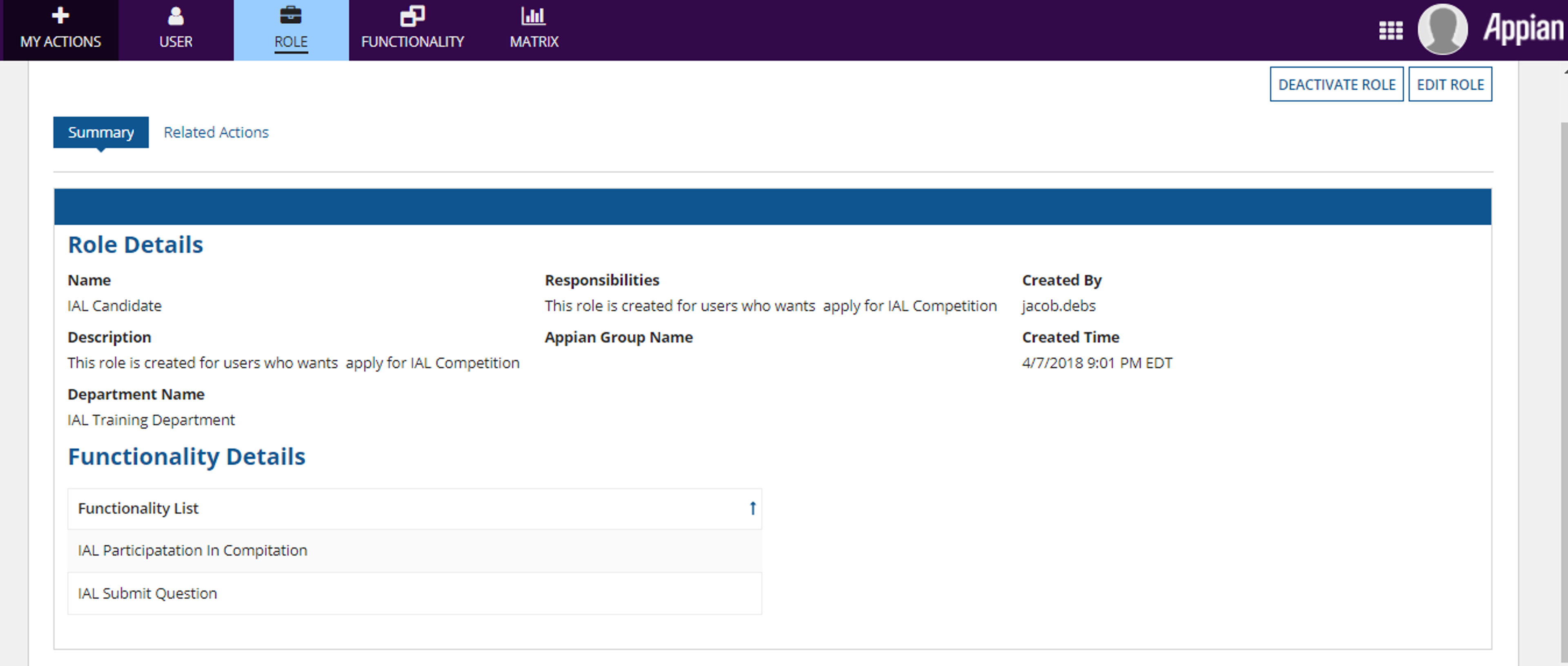Click the USER menu label

pos(175,41)
